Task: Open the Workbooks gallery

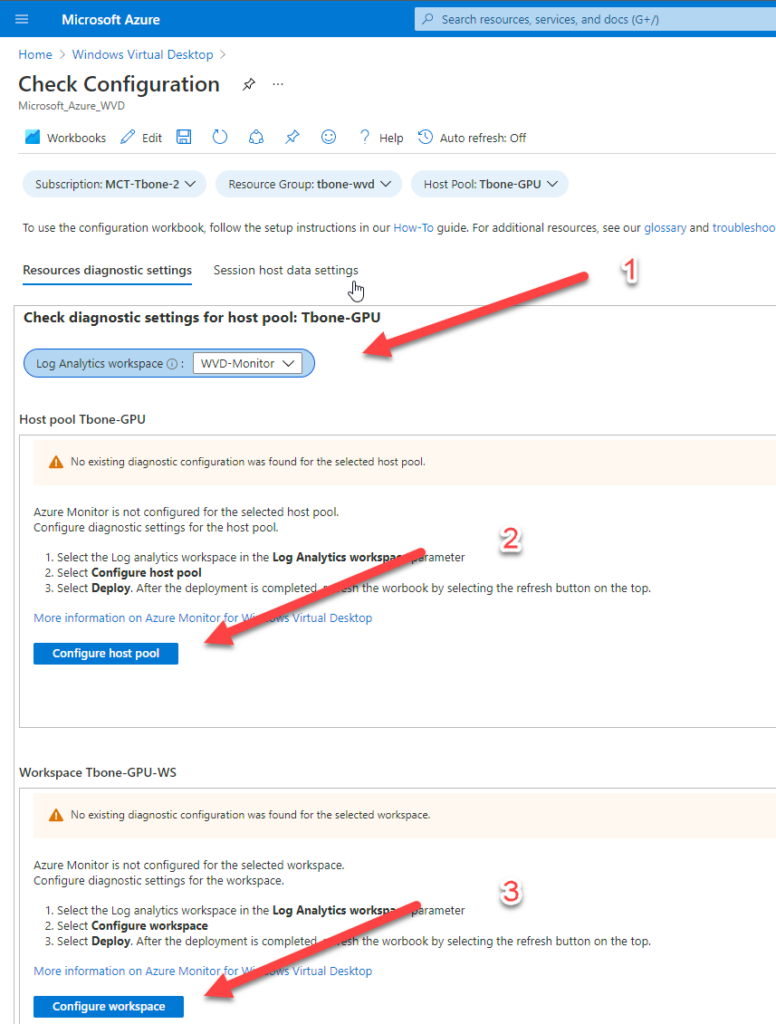Action: coord(65,138)
